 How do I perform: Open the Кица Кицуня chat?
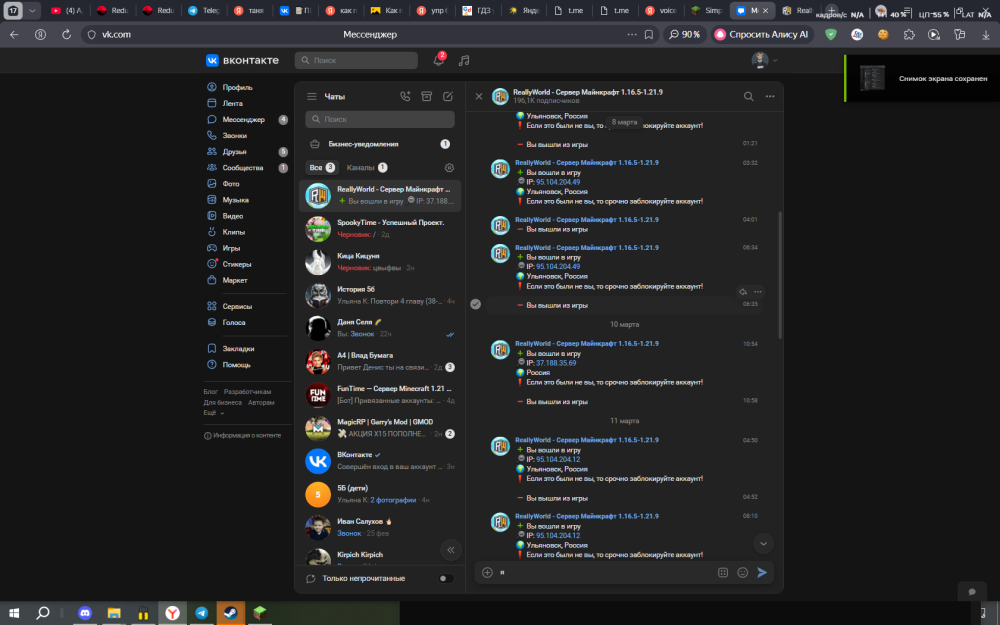click(x=379, y=261)
